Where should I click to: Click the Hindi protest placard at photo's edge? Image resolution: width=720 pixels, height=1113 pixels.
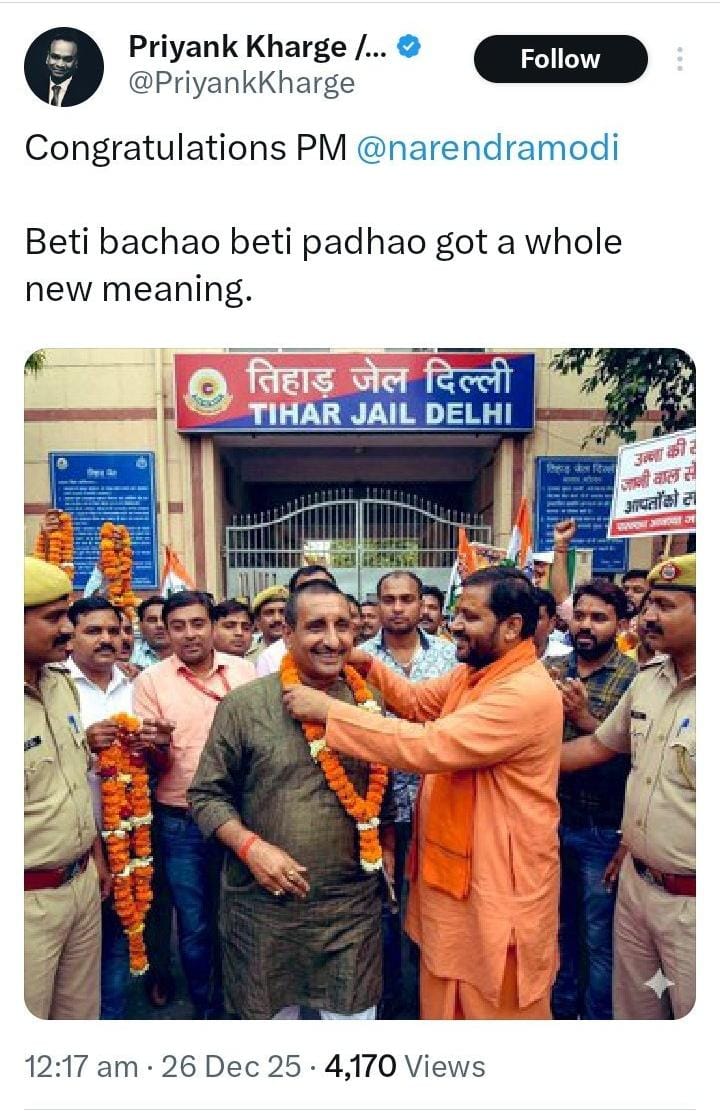655,483
